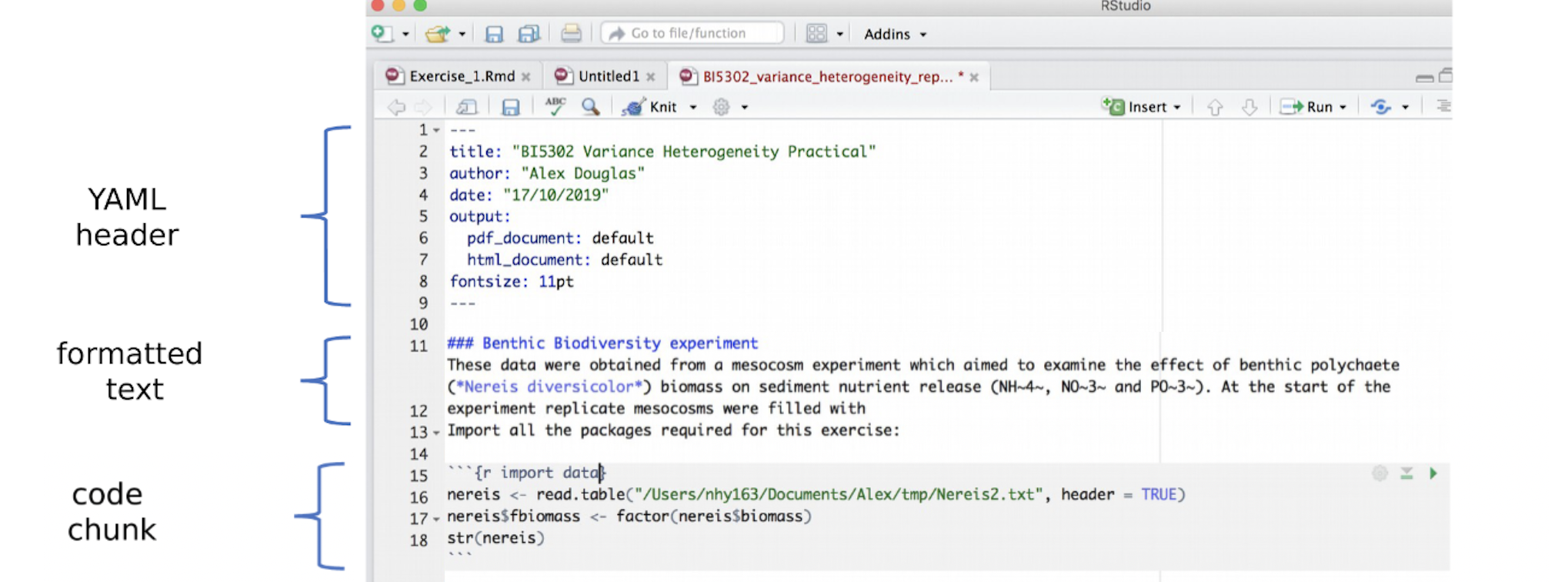Open the Knit options dropdown arrow

tap(693, 107)
